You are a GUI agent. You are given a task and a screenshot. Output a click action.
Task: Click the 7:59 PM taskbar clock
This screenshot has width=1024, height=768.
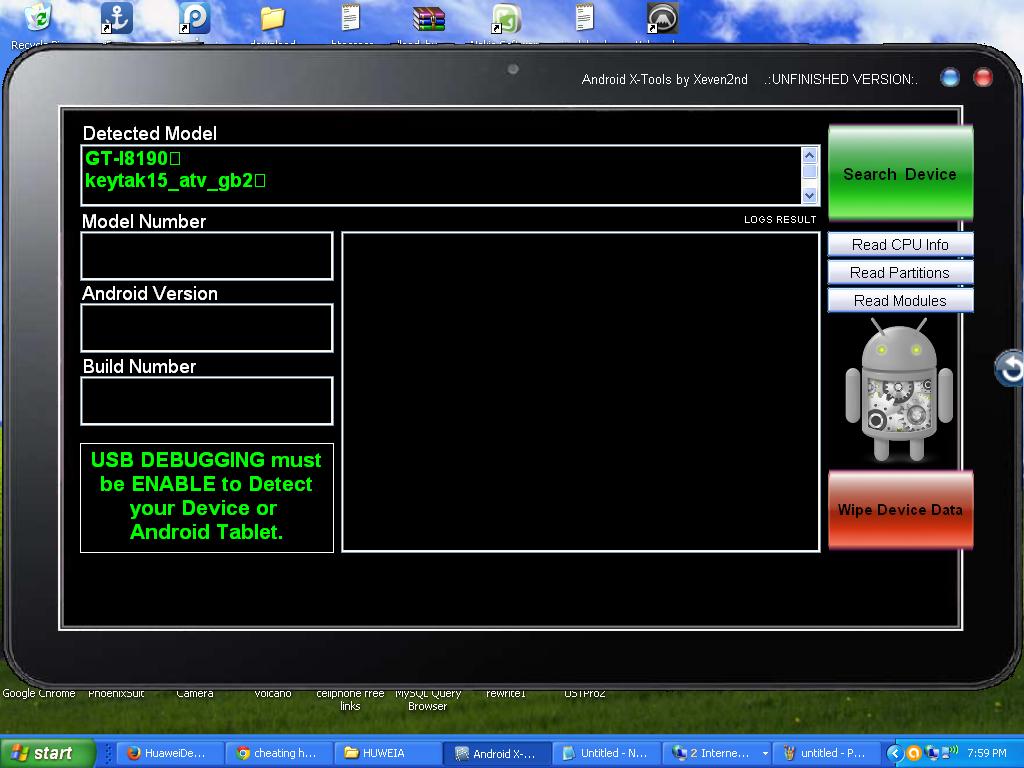click(987, 754)
